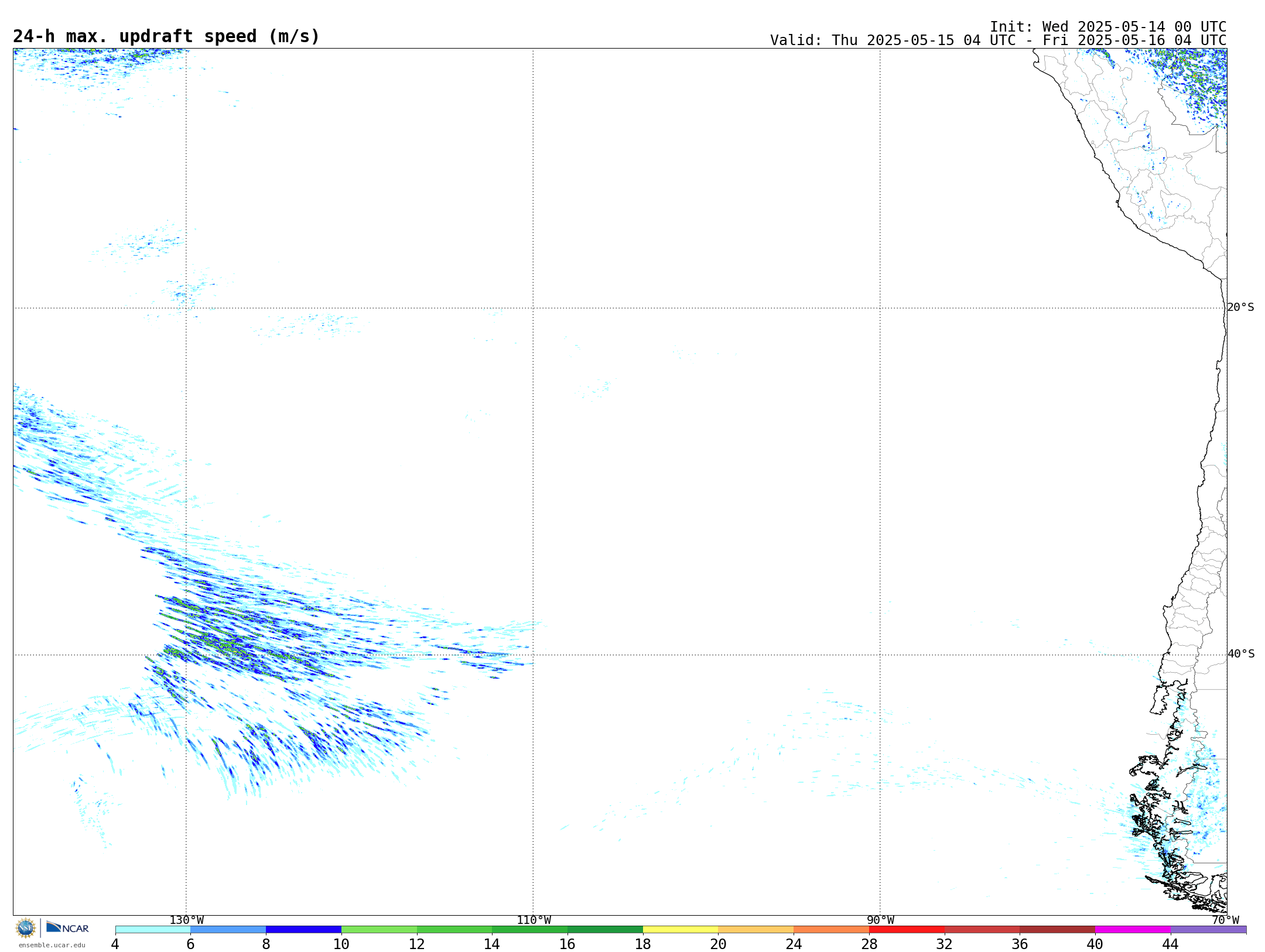
Task: Click the bright red 28-32 color swatch
Action: 907,930
